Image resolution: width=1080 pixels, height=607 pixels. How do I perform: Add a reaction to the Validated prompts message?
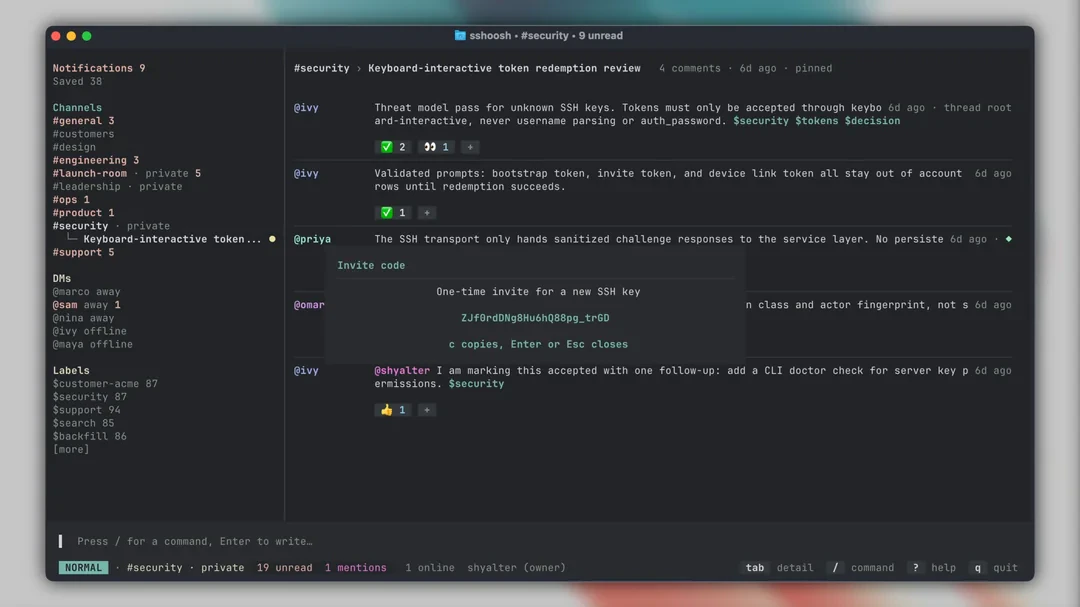pyautogui.click(x=427, y=212)
